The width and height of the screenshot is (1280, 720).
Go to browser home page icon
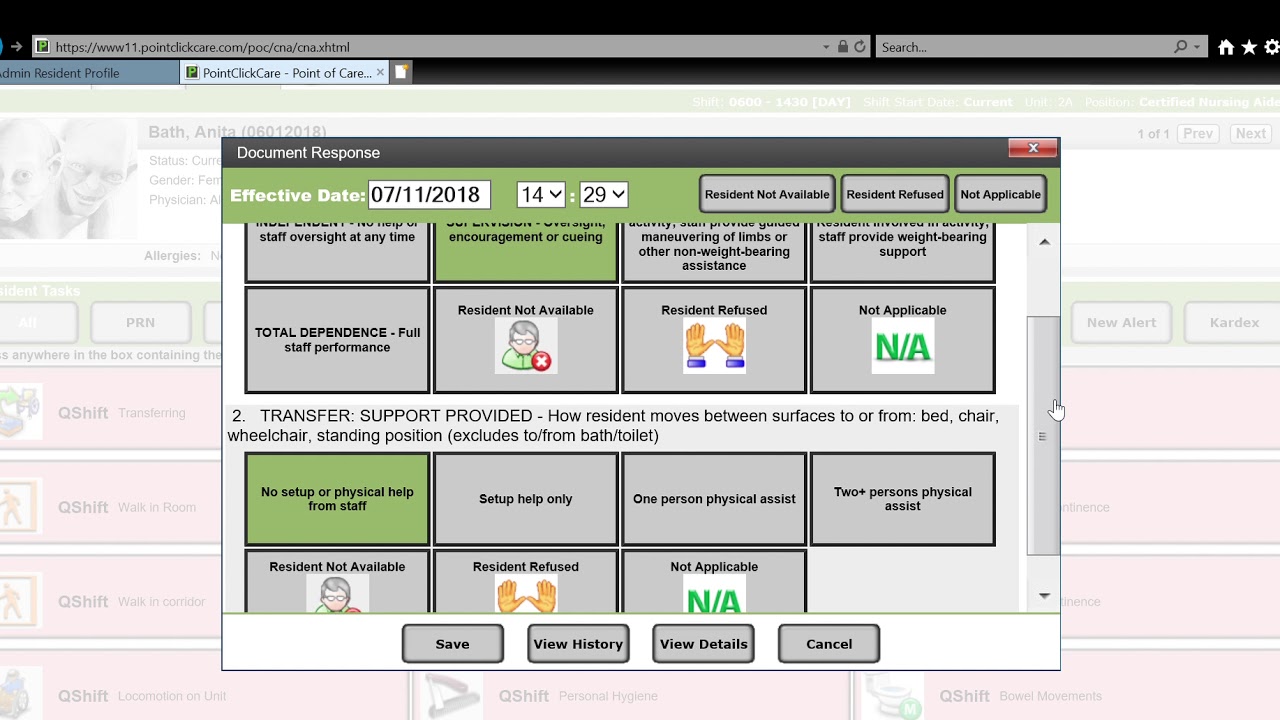[1226, 47]
